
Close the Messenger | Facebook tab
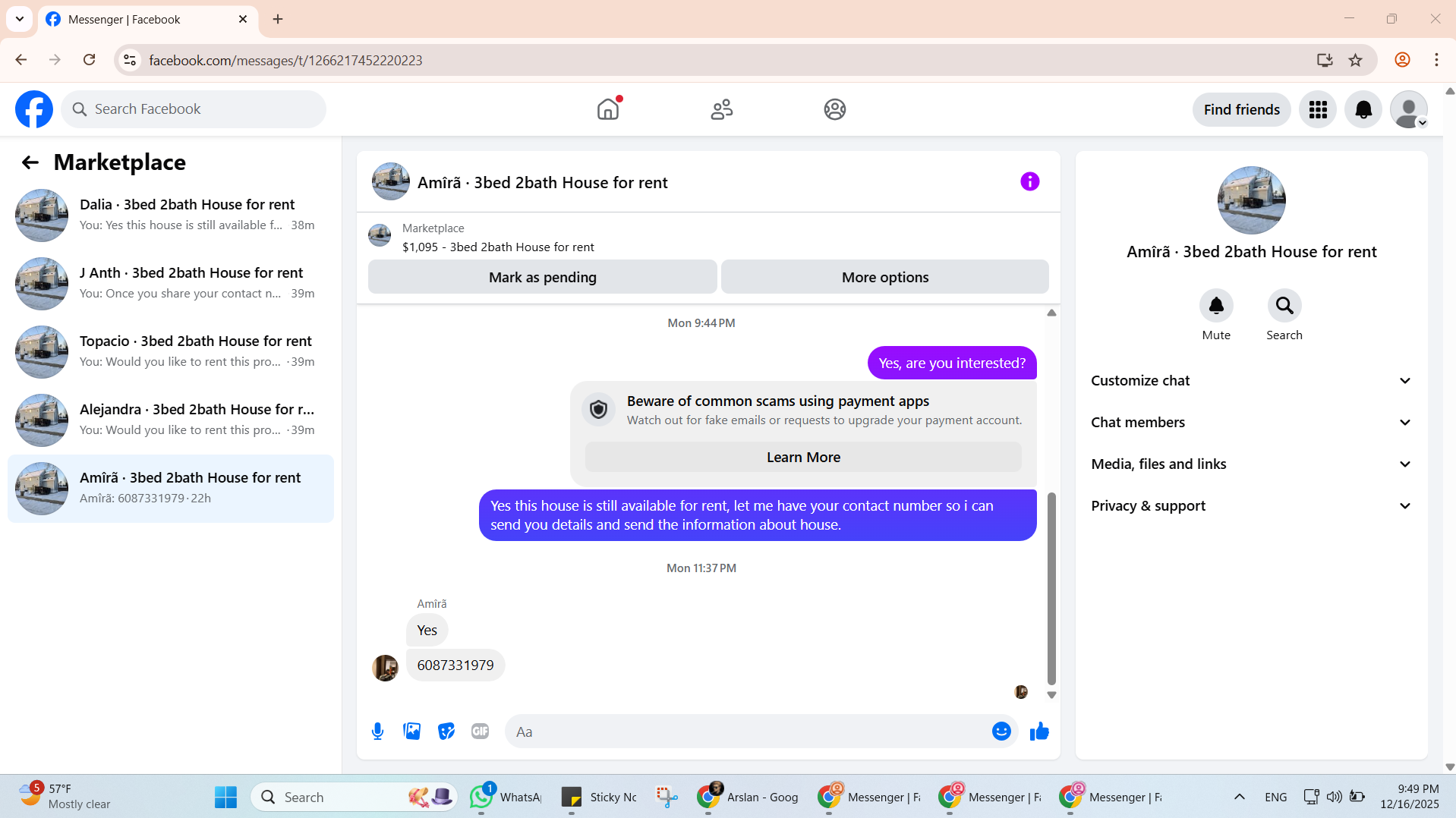(x=243, y=19)
